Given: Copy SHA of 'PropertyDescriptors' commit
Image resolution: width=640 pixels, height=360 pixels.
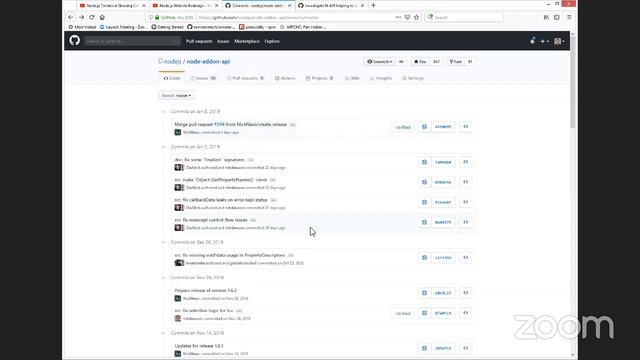Looking at the screenshot, I should 424,258.
